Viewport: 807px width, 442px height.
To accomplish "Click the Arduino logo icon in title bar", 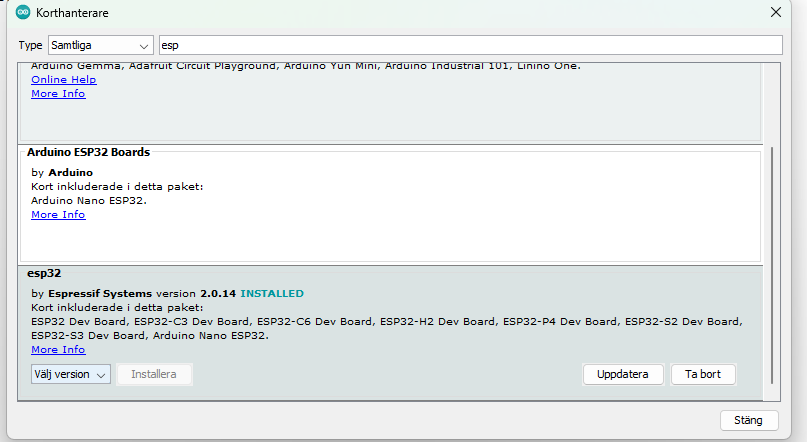I will point(23,12).
